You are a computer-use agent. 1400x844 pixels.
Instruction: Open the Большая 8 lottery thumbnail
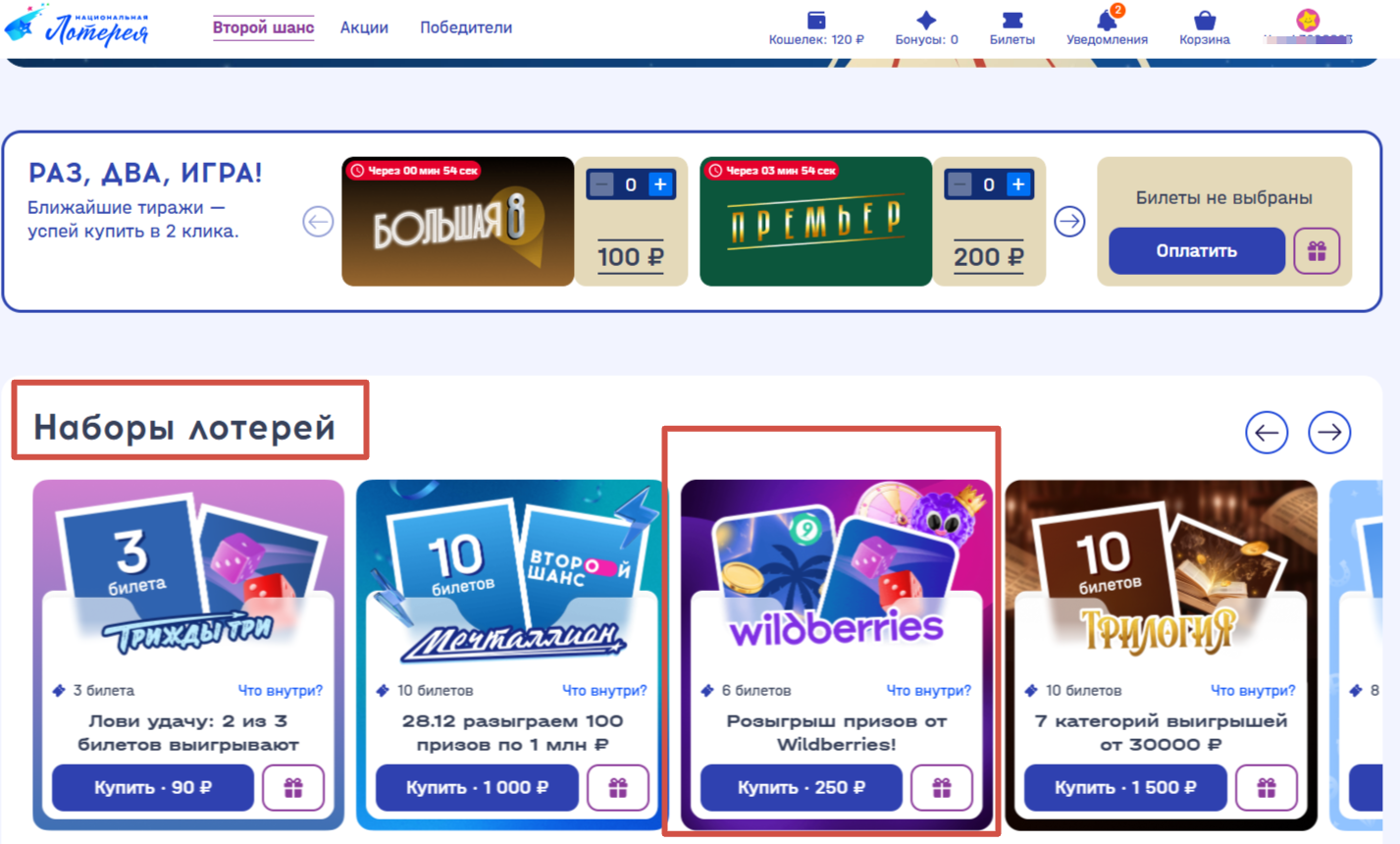[457, 222]
